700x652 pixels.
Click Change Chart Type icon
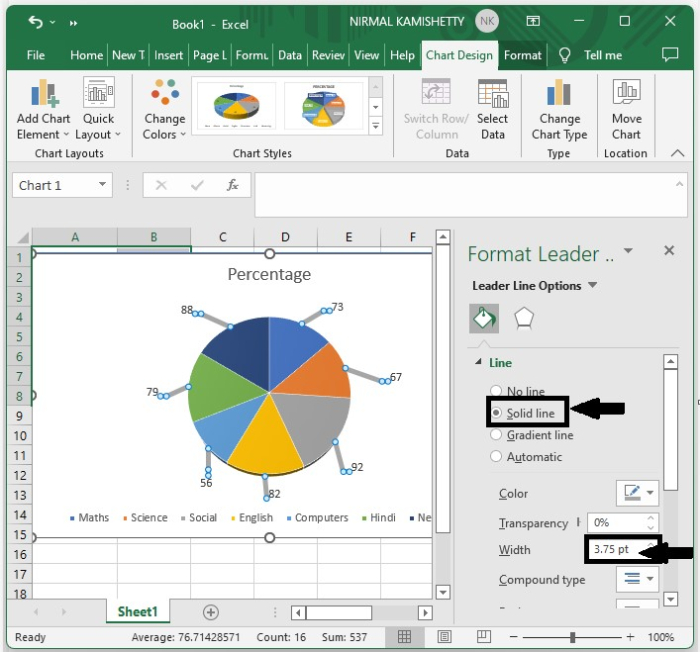coord(558,93)
